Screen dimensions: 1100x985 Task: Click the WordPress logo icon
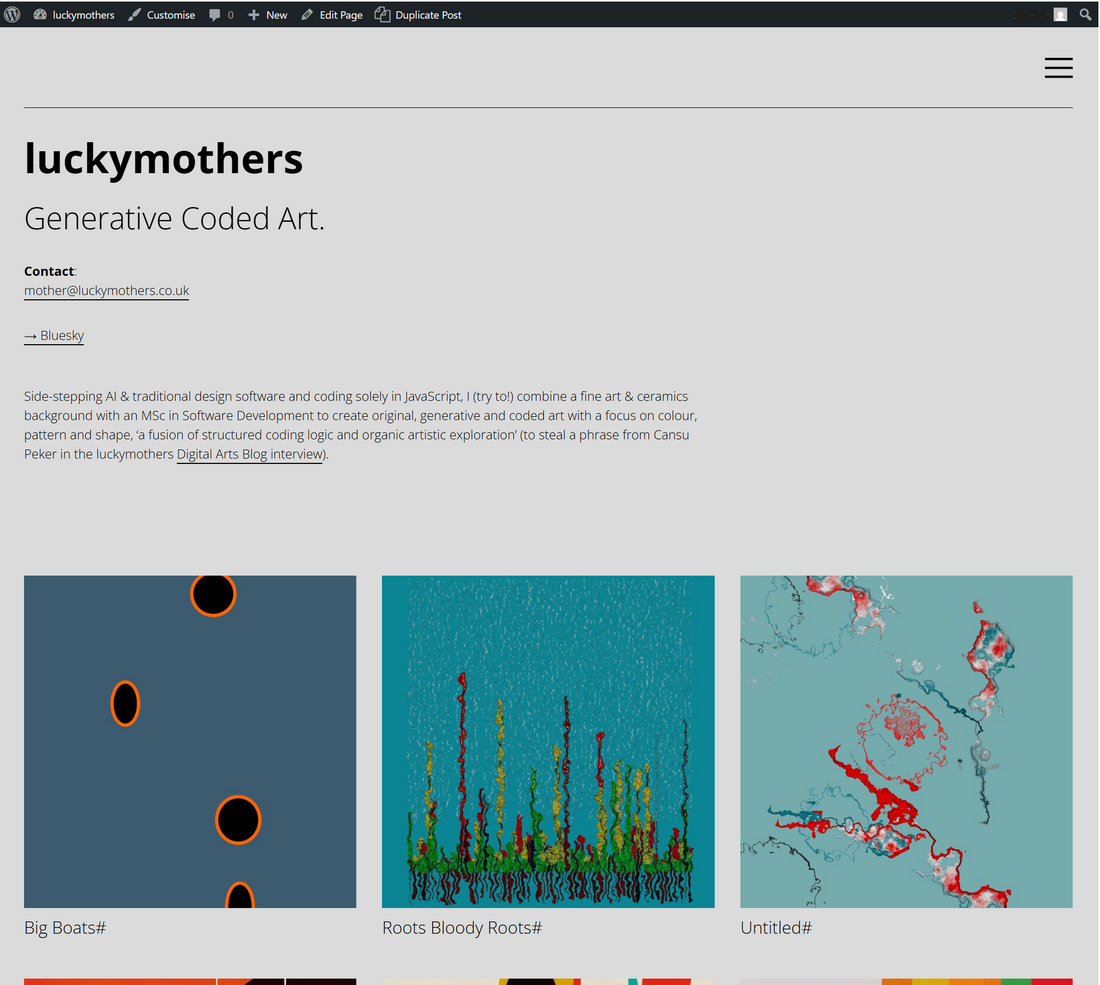coord(12,14)
